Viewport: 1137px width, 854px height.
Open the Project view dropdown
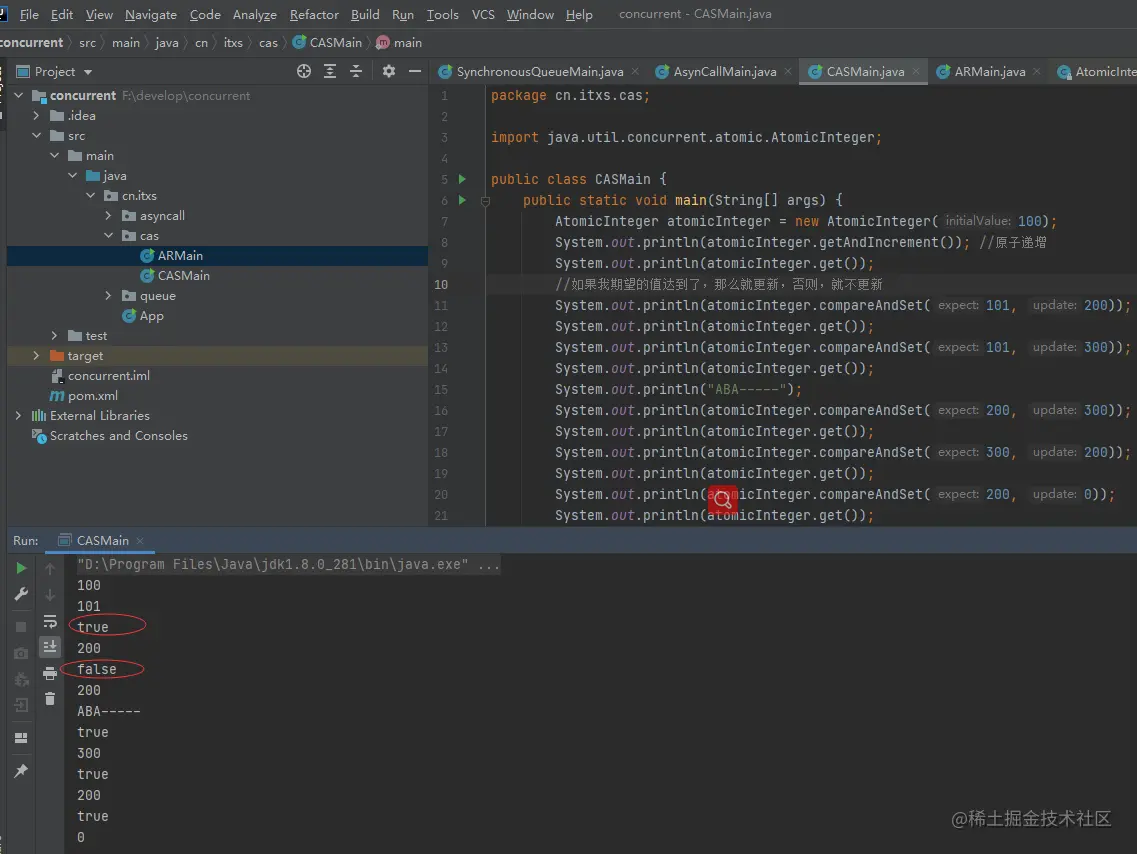(x=88, y=72)
